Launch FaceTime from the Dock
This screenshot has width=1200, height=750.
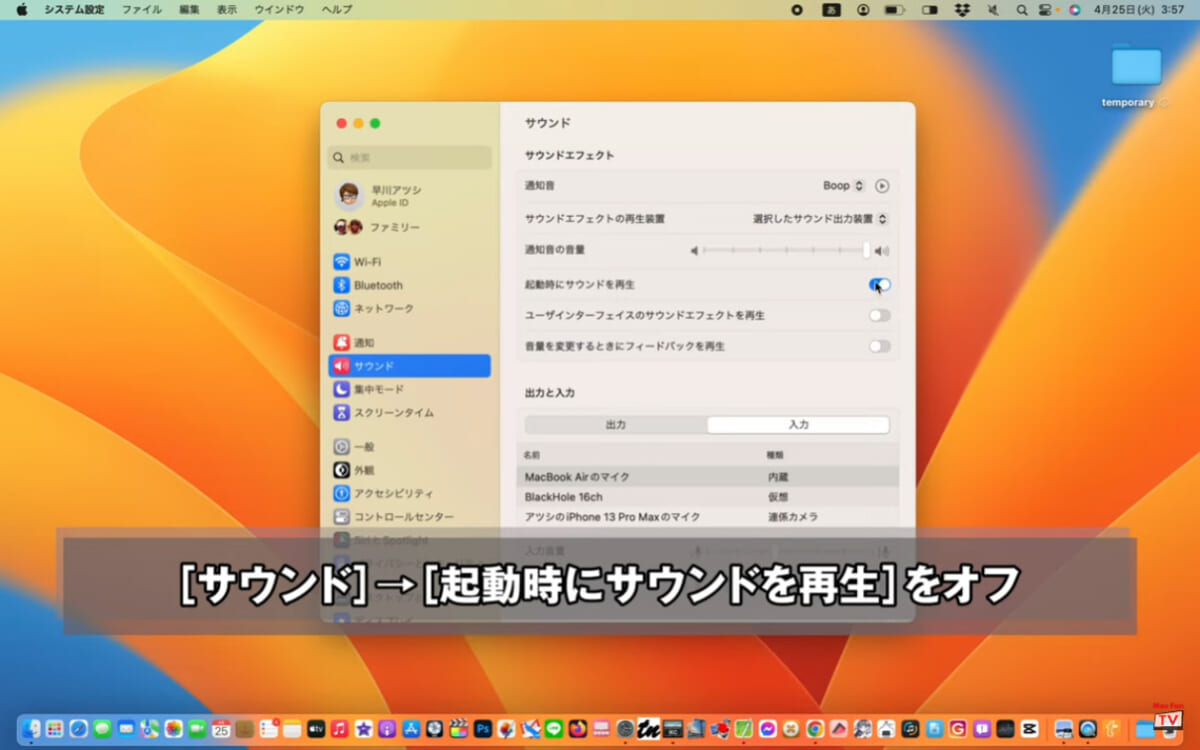(197, 729)
